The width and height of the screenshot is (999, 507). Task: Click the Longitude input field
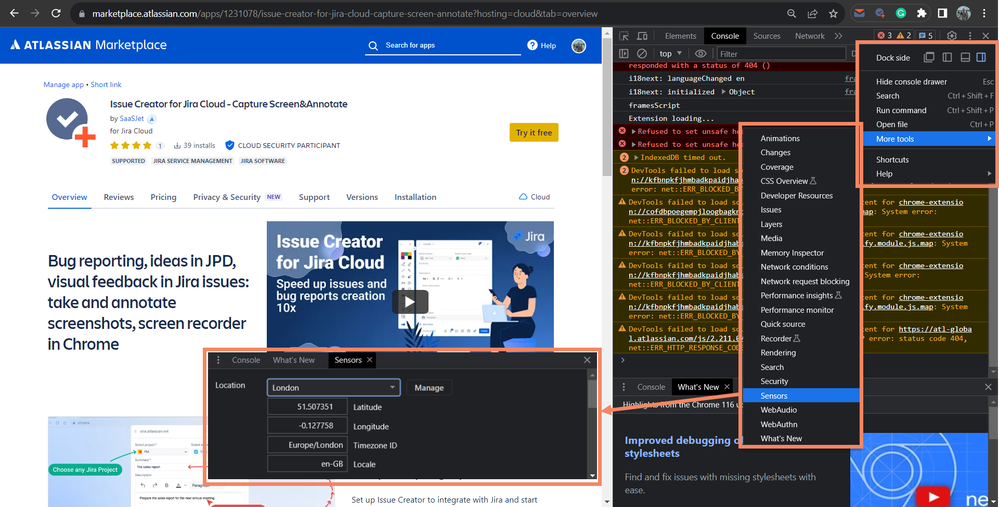[308, 426]
